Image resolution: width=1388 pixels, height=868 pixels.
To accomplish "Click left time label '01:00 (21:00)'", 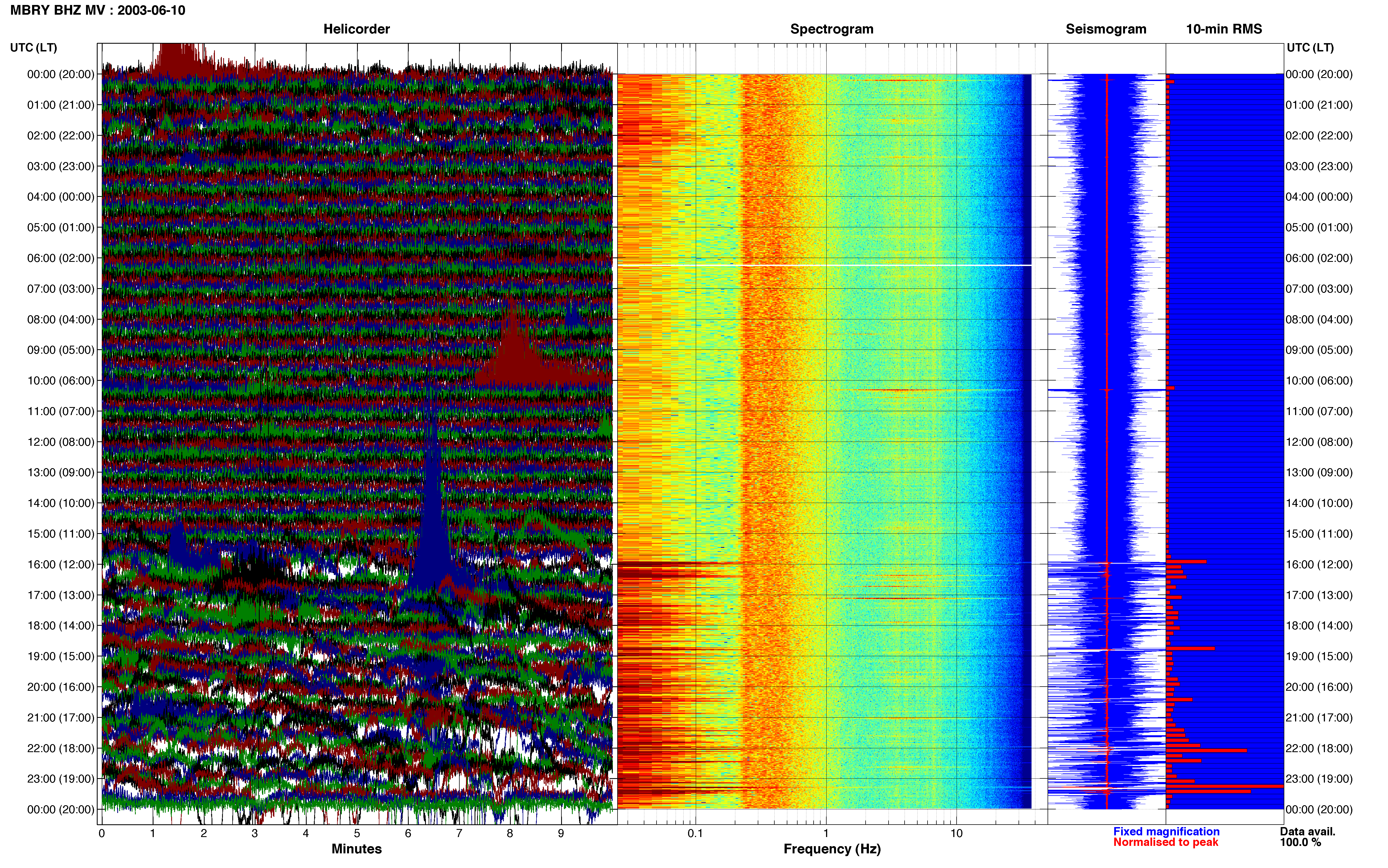I will coord(61,105).
